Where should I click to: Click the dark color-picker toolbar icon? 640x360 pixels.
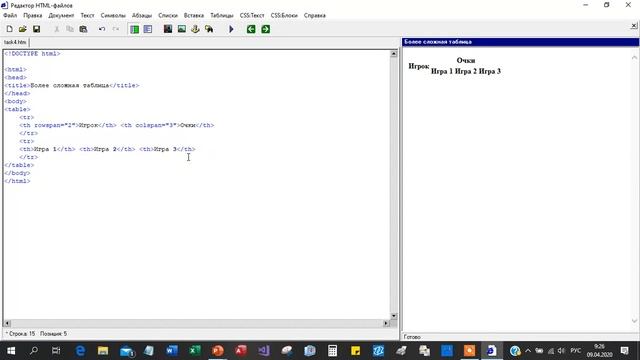168,29
